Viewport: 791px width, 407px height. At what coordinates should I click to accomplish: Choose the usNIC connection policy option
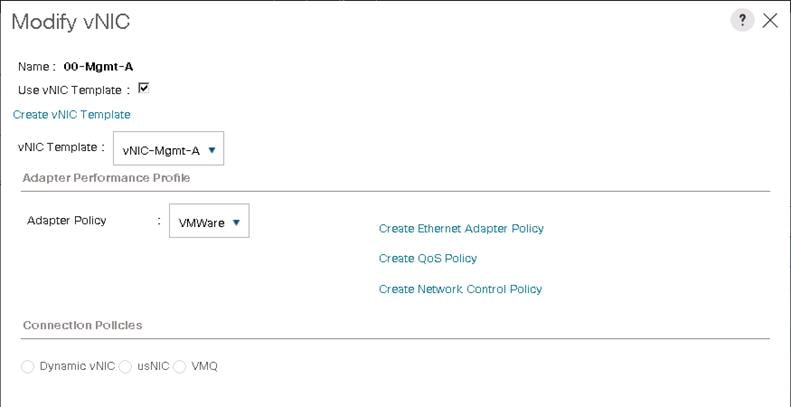126,367
